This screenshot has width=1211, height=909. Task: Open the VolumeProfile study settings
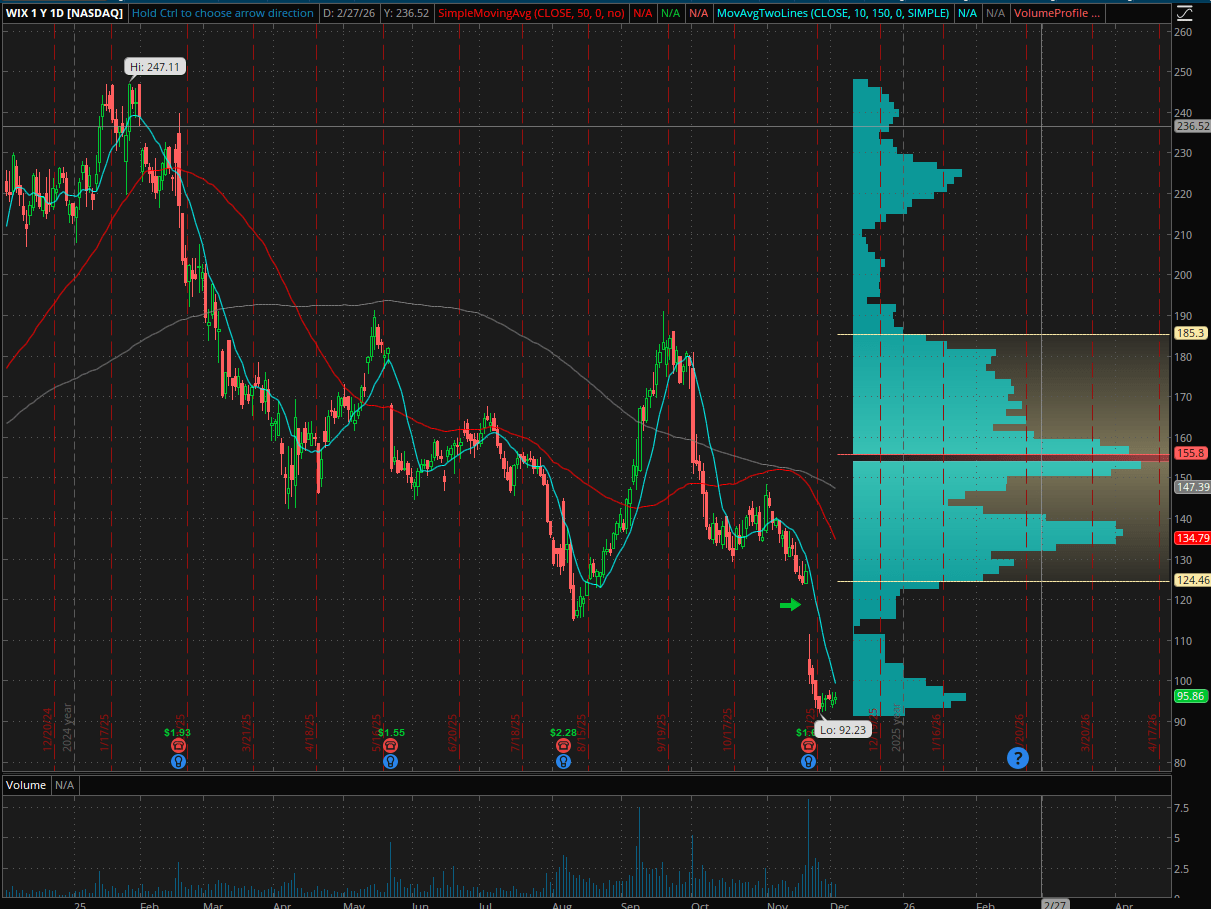1056,13
